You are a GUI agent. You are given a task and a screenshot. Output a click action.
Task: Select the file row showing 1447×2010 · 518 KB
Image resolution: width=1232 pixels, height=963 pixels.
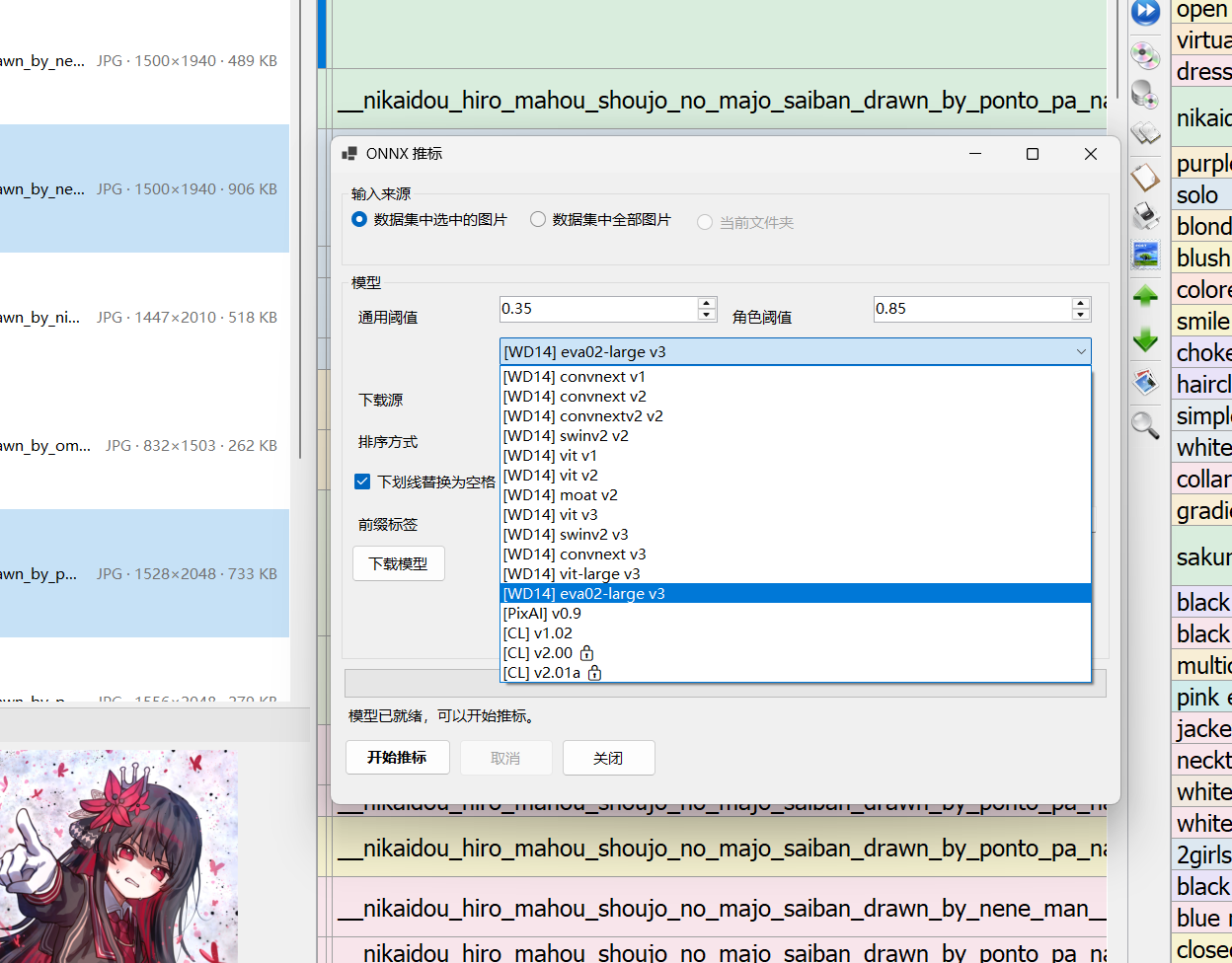pyautogui.click(x=144, y=317)
